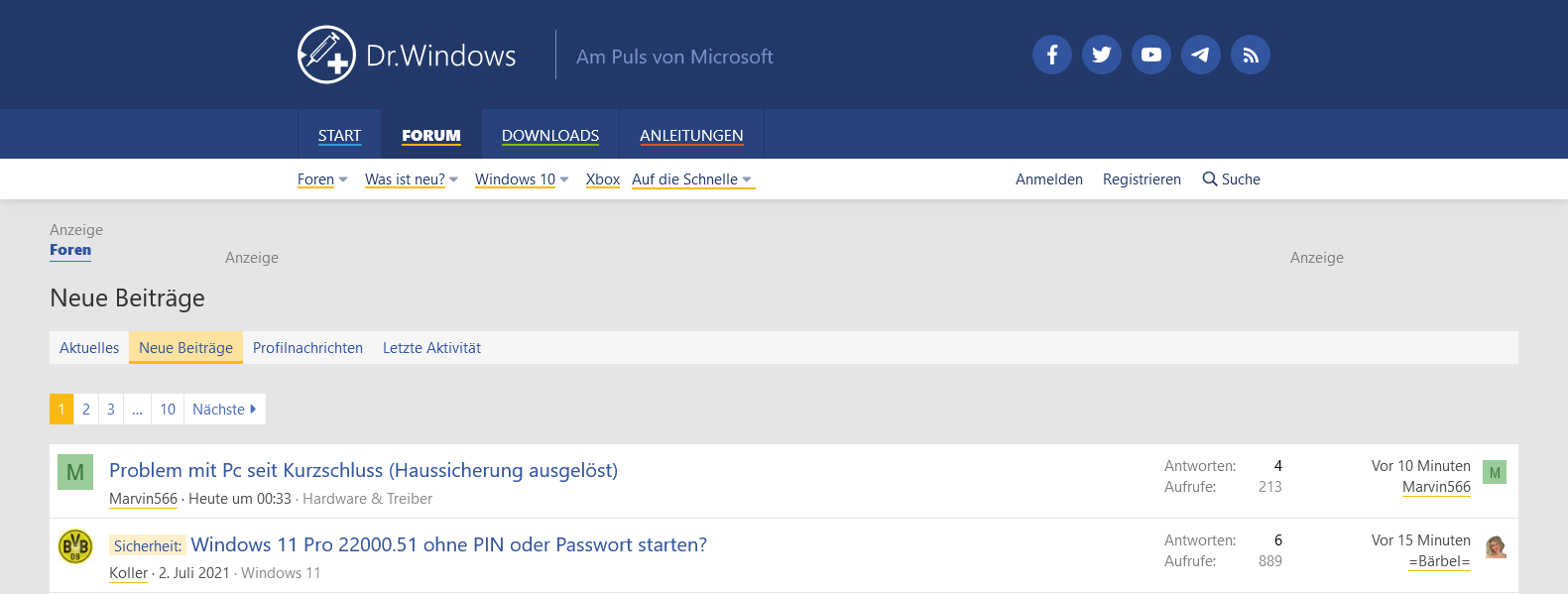This screenshot has height=594, width=1568.
Task: Switch to the Letzte Aktivität tab
Action: tap(431, 348)
